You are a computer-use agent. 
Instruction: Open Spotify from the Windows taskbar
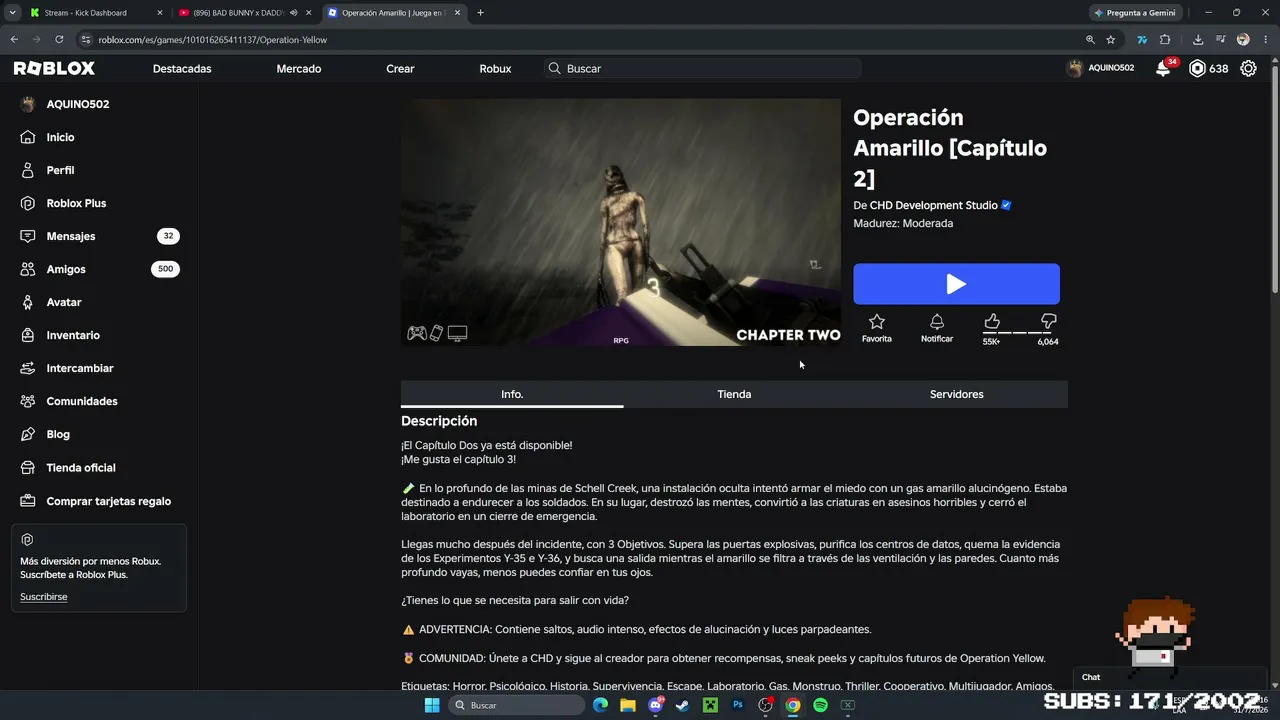(x=820, y=705)
